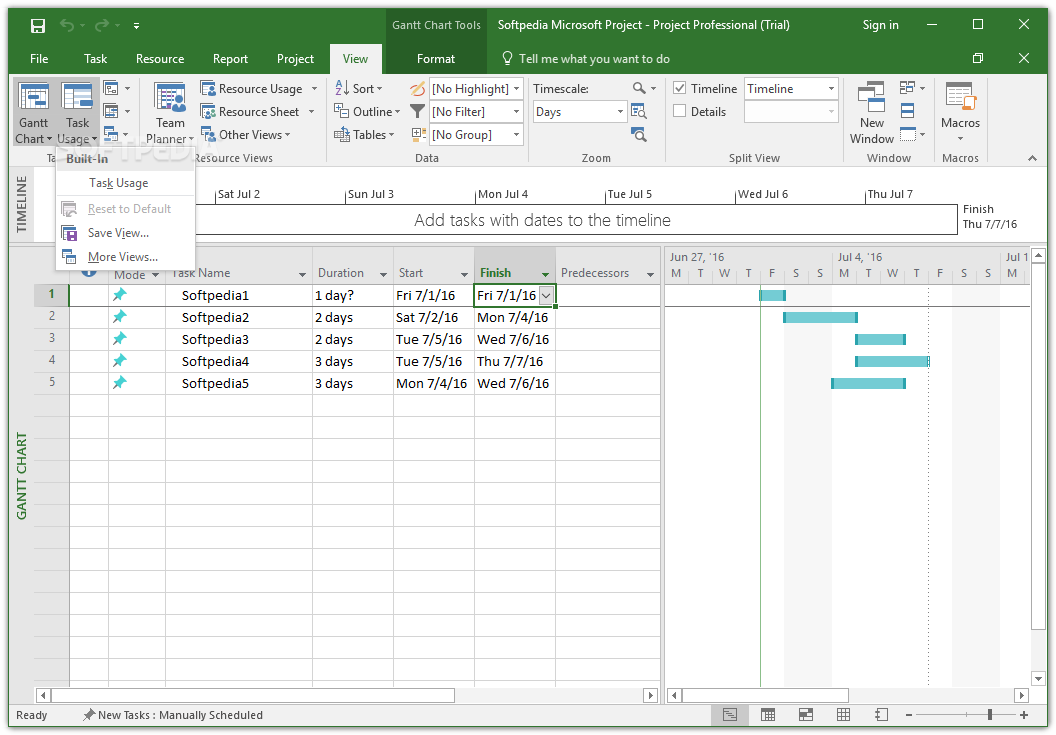Click the Hide window icon
The width and height of the screenshot is (1056, 735).
[x=908, y=134]
